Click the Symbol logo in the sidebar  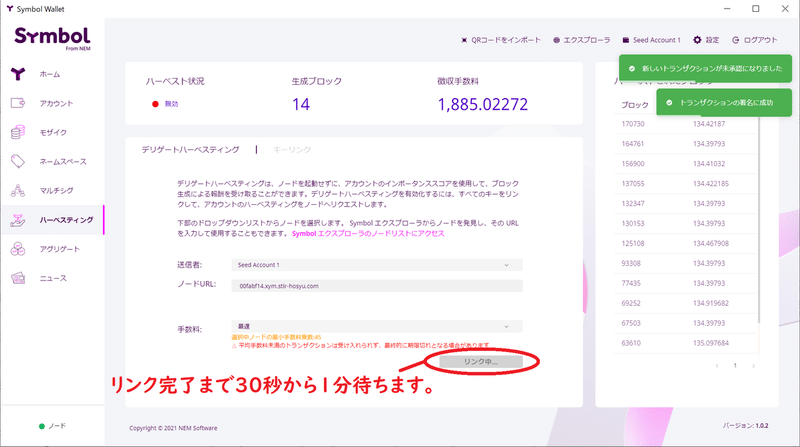pos(53,38)
